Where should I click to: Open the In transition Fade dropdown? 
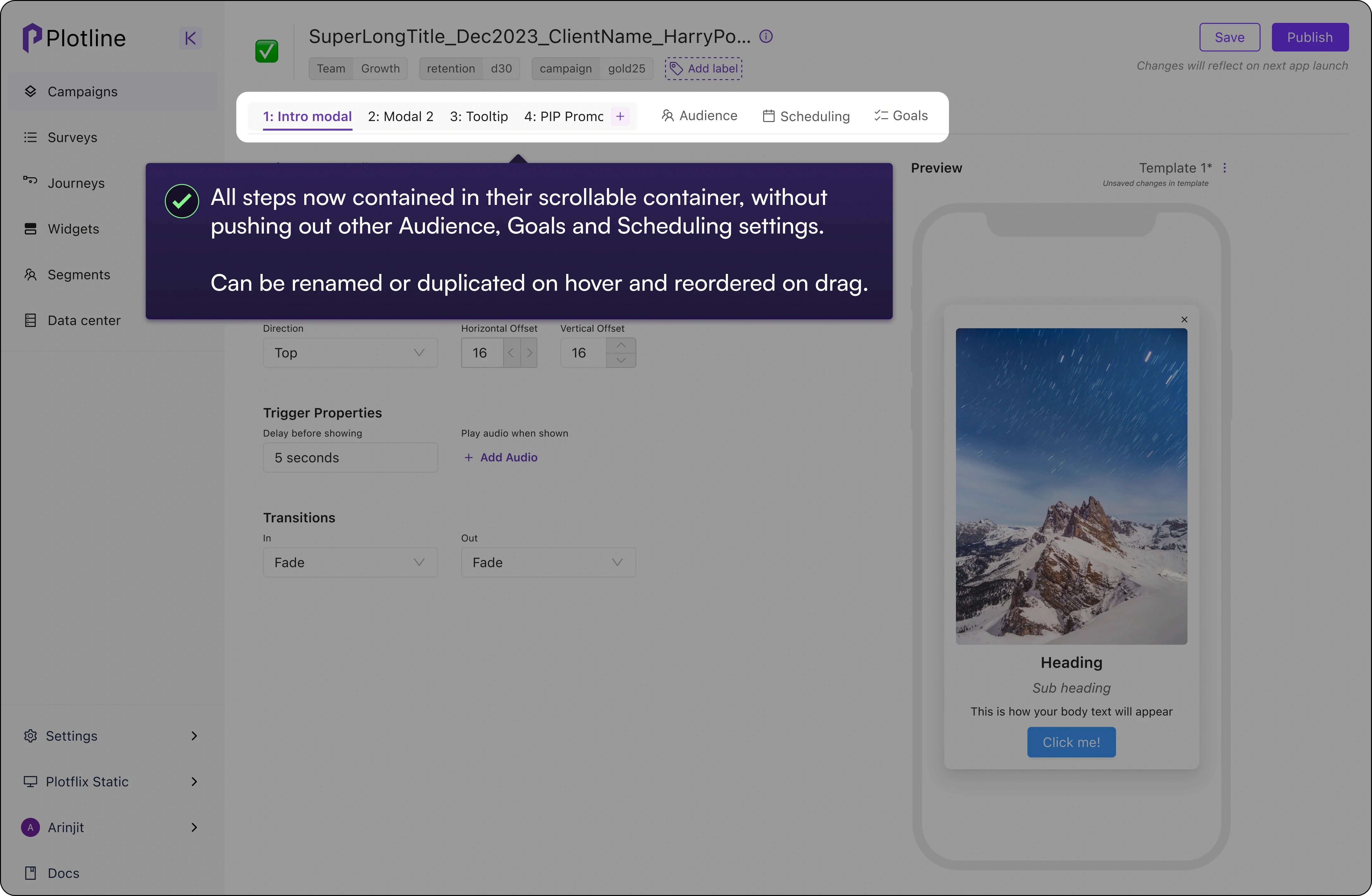tap(350, 562)
